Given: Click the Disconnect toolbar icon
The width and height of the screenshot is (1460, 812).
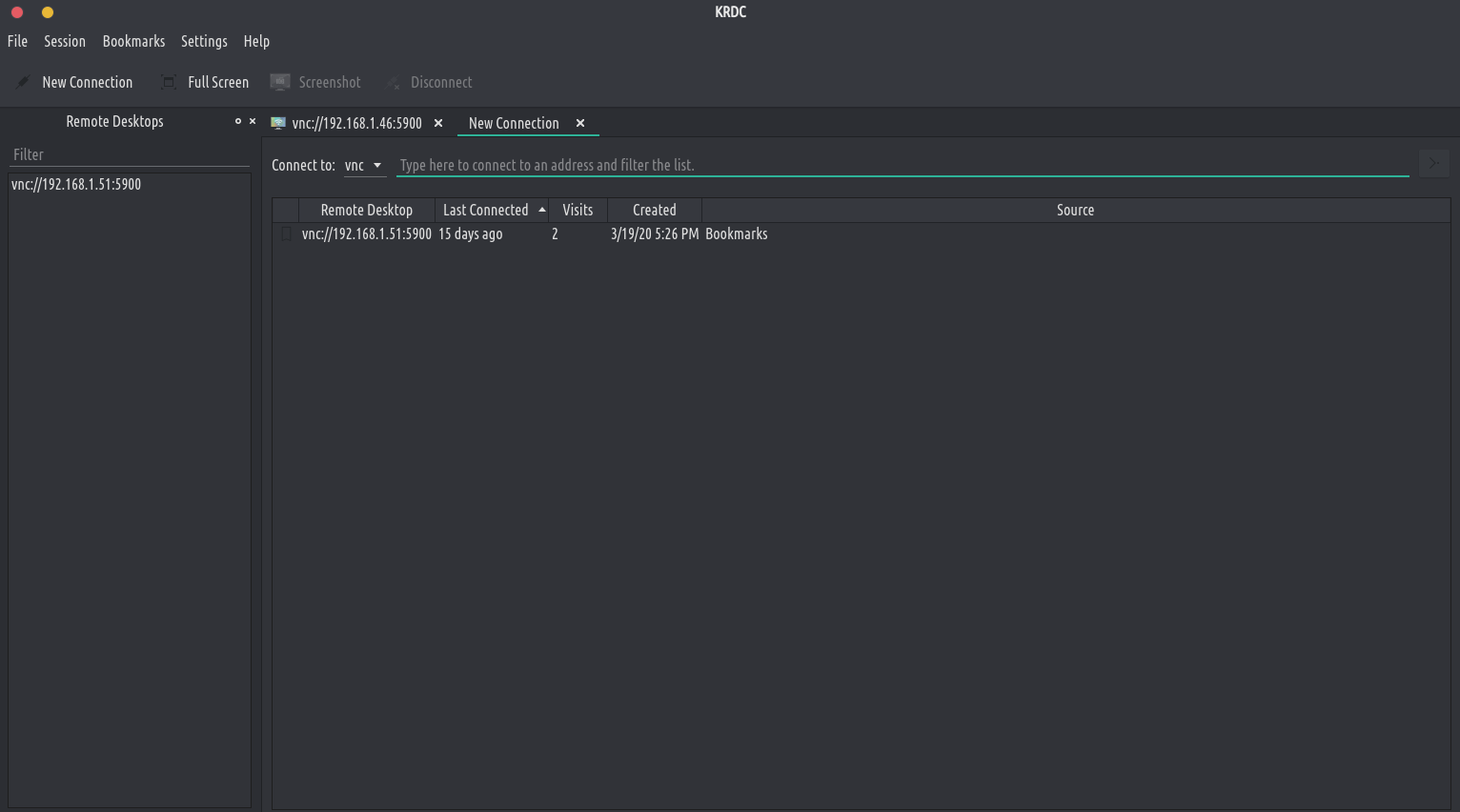Looking at the screenshot, I should pyautogui.click(x=392, y=83).
